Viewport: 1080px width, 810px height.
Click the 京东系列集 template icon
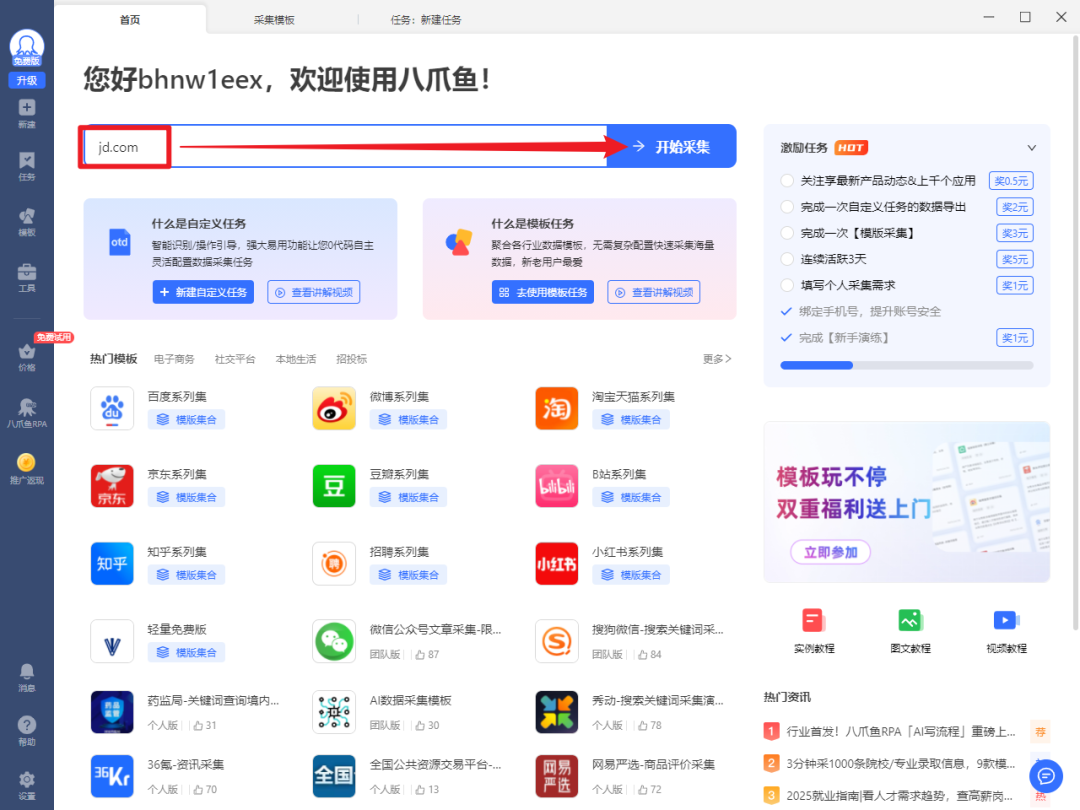pyautogui.click(x=112, y=486)
